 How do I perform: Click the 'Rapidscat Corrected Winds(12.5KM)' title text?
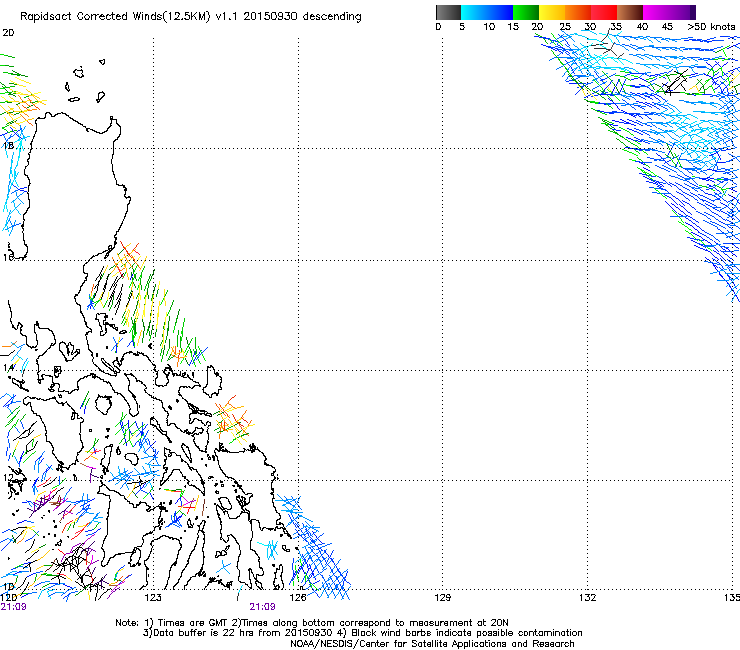click(115, 17)
